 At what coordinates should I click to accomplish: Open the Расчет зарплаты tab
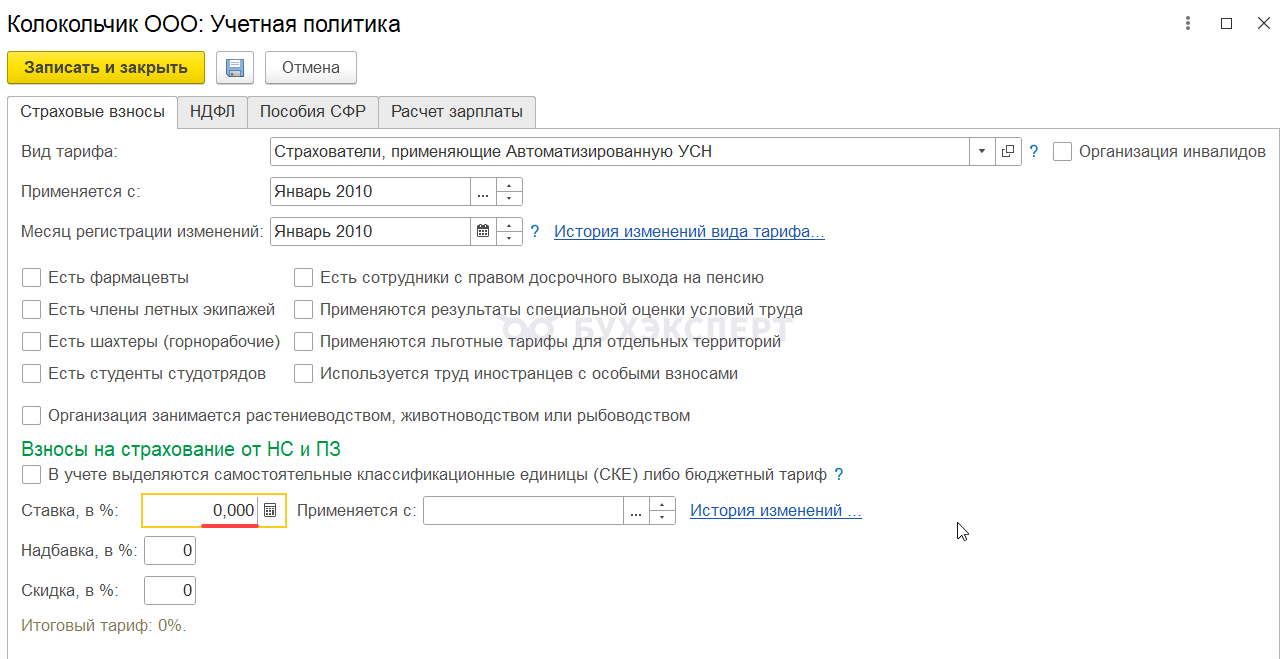[457, 112]
